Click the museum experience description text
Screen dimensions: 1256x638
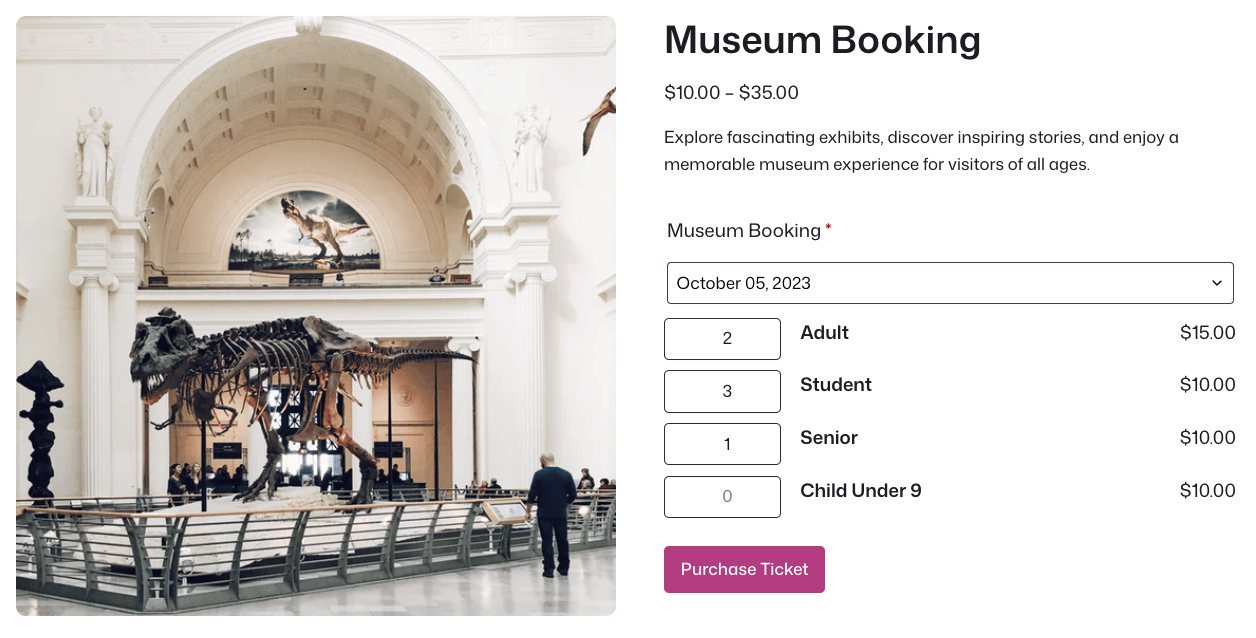tap(921, 151)
